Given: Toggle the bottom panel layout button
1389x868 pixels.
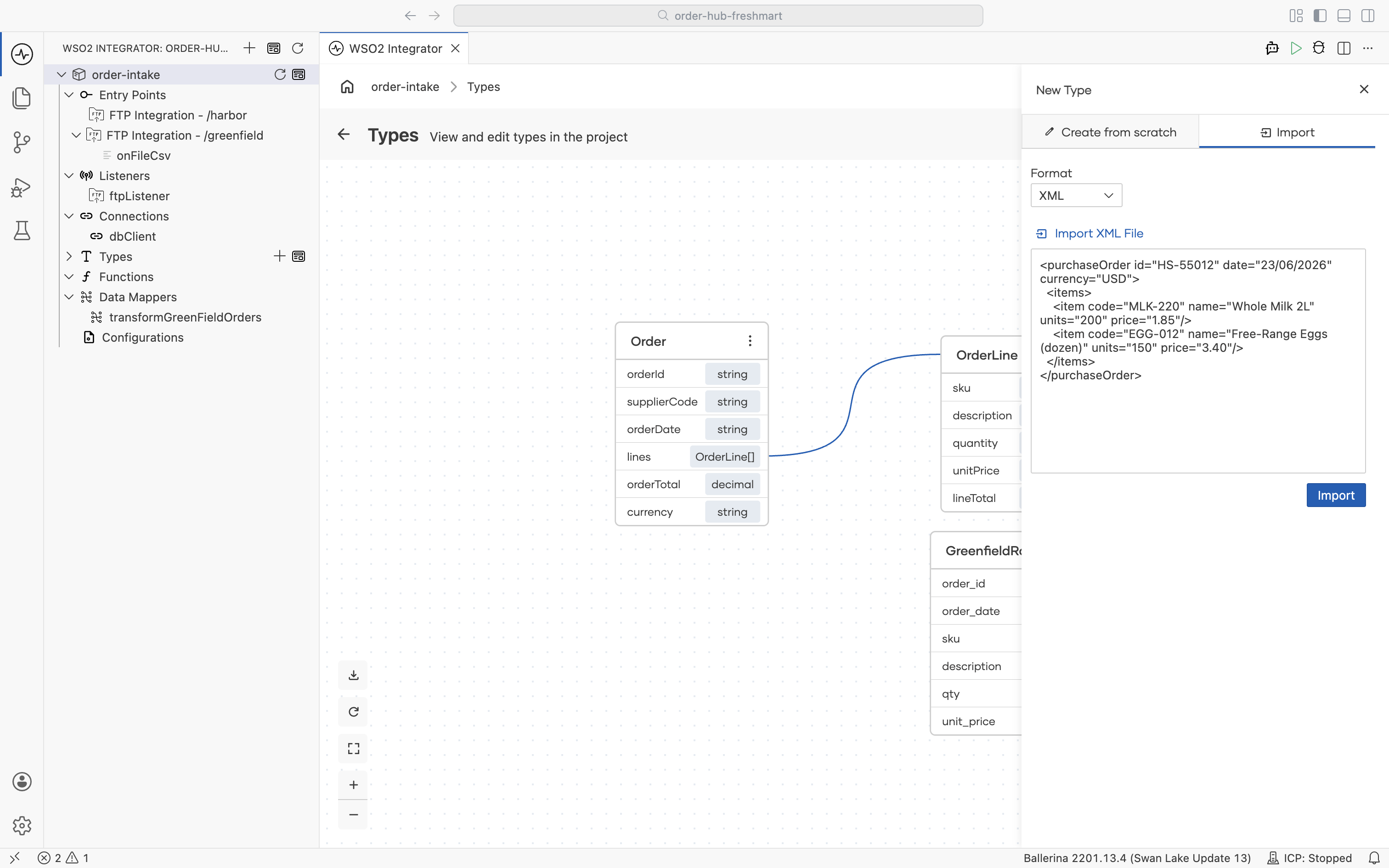Looking at the screenshot, I should tap(1344, 16).
